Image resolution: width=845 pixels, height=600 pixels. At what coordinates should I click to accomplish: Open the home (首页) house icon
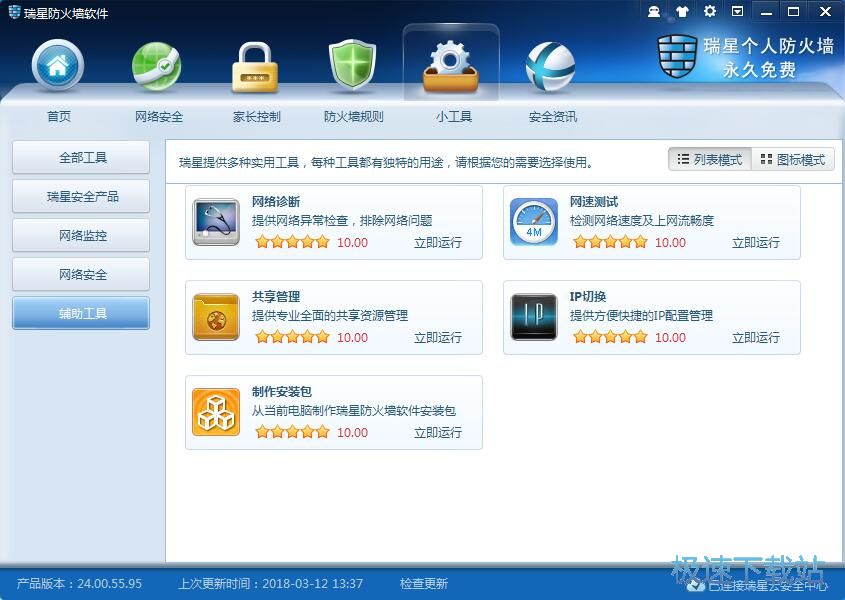coord(58,65)
